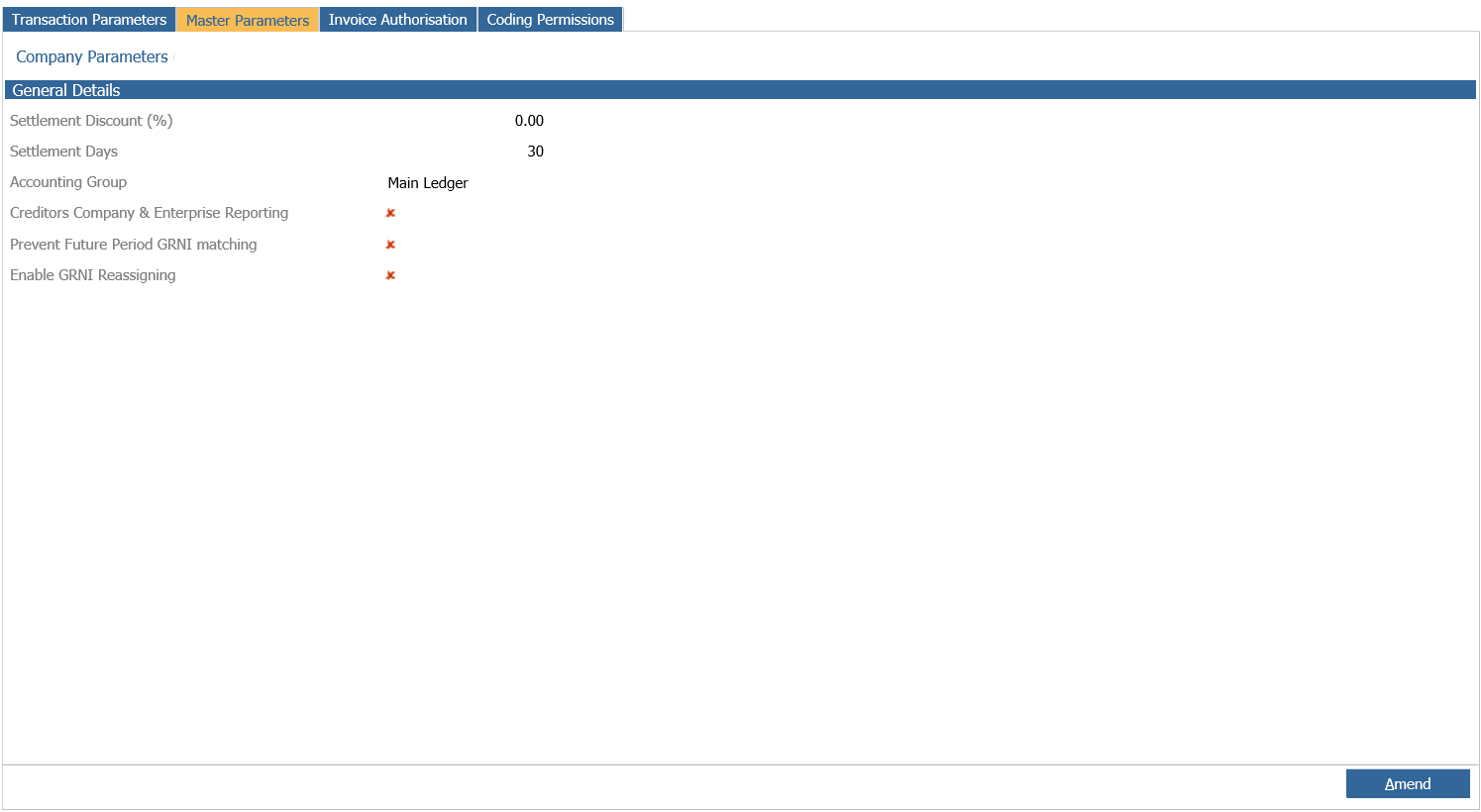Click the red X for Creditors Company & Enterprise Reporting
1481x812 pixels.
[x=390, y=213]
